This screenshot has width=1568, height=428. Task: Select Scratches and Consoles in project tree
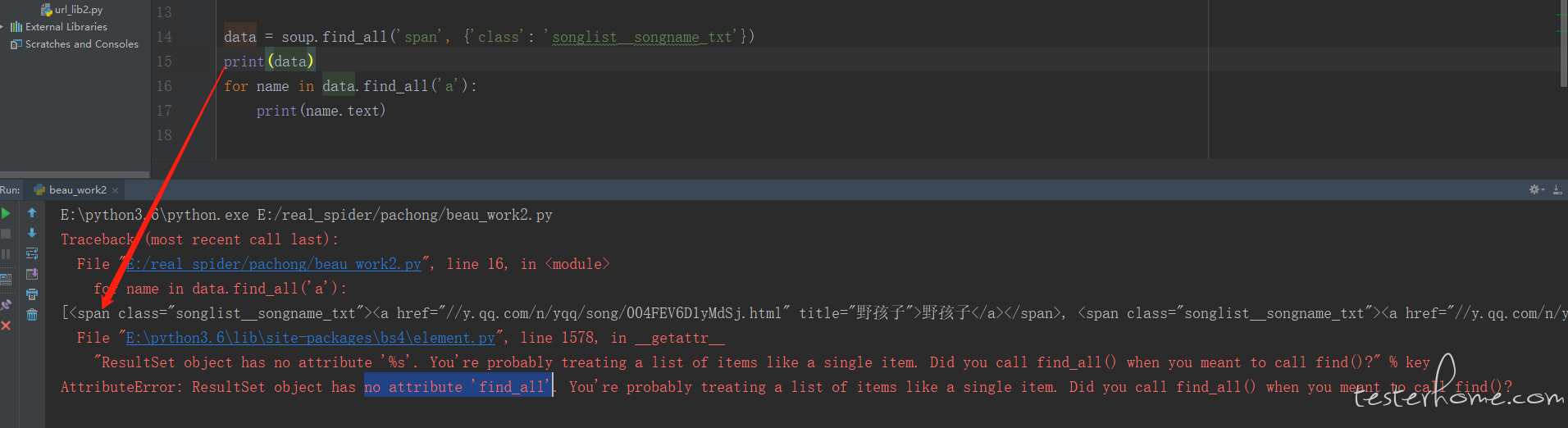[81, 44]
